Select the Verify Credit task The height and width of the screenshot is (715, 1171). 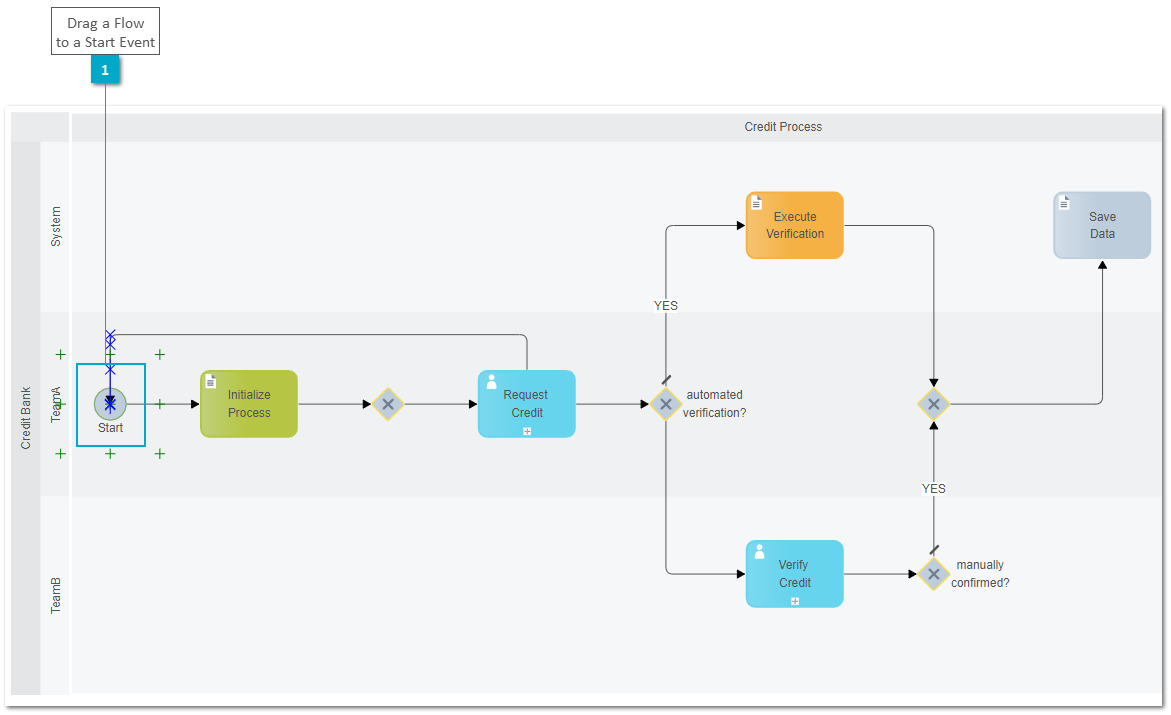795,575
